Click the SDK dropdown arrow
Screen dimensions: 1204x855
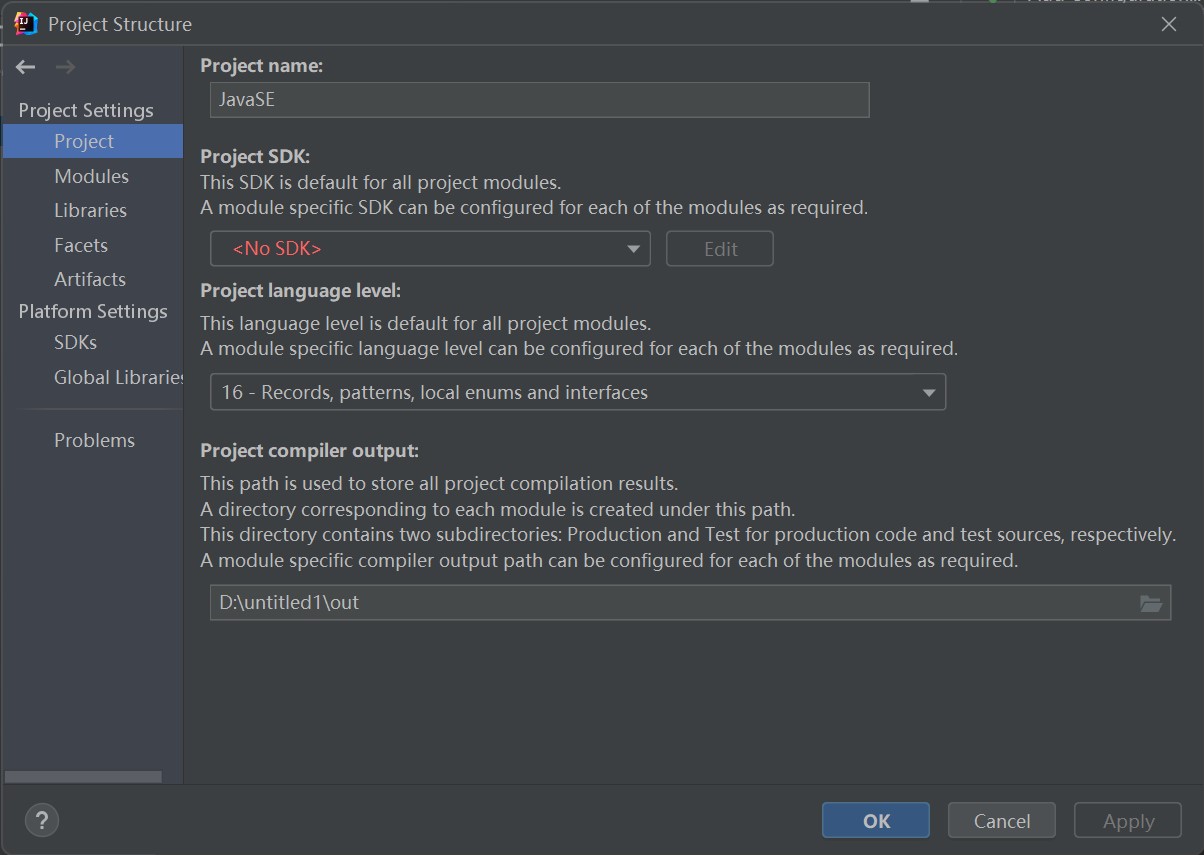(x=633, y=249)
